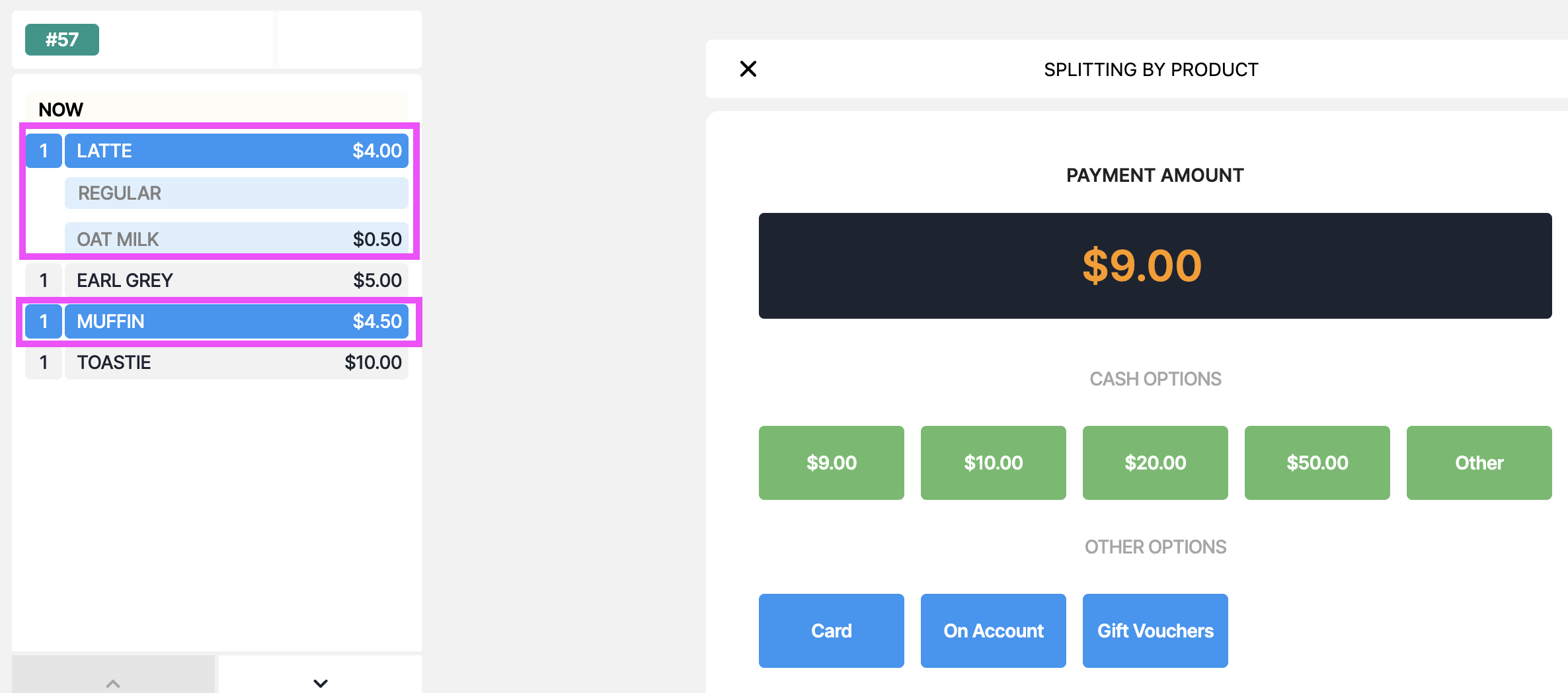Choose the $20.00 cash option
The image size is (1568, 693).
tap(1156, 463)
